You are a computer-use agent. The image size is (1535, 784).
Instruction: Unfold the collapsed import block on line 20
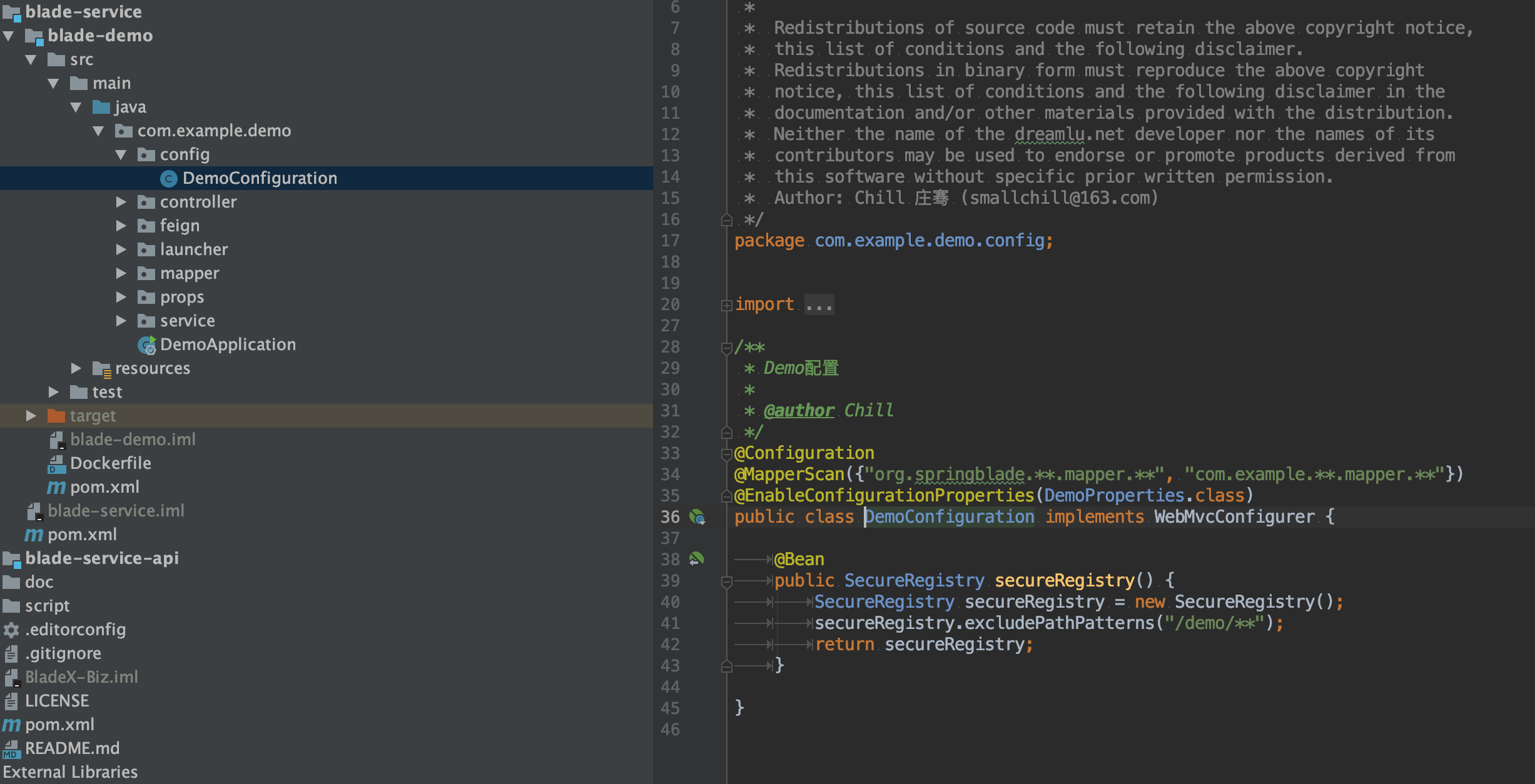(726, 306)
